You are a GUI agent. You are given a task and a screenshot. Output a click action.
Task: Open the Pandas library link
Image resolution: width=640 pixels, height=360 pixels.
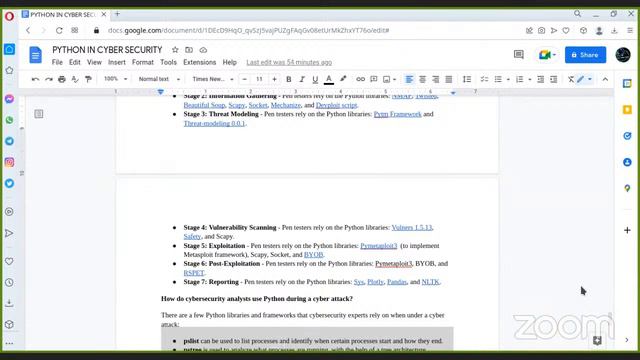coord(397,282)
